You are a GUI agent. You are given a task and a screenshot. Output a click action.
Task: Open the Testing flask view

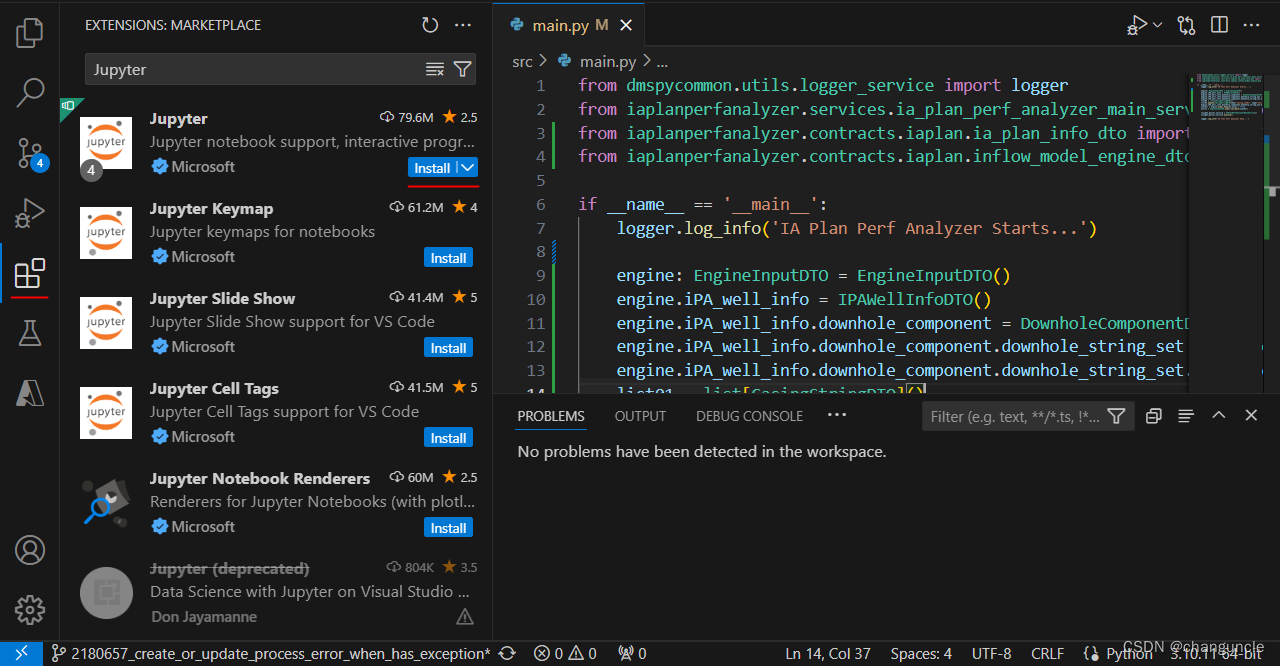click(x=30, y=333)
